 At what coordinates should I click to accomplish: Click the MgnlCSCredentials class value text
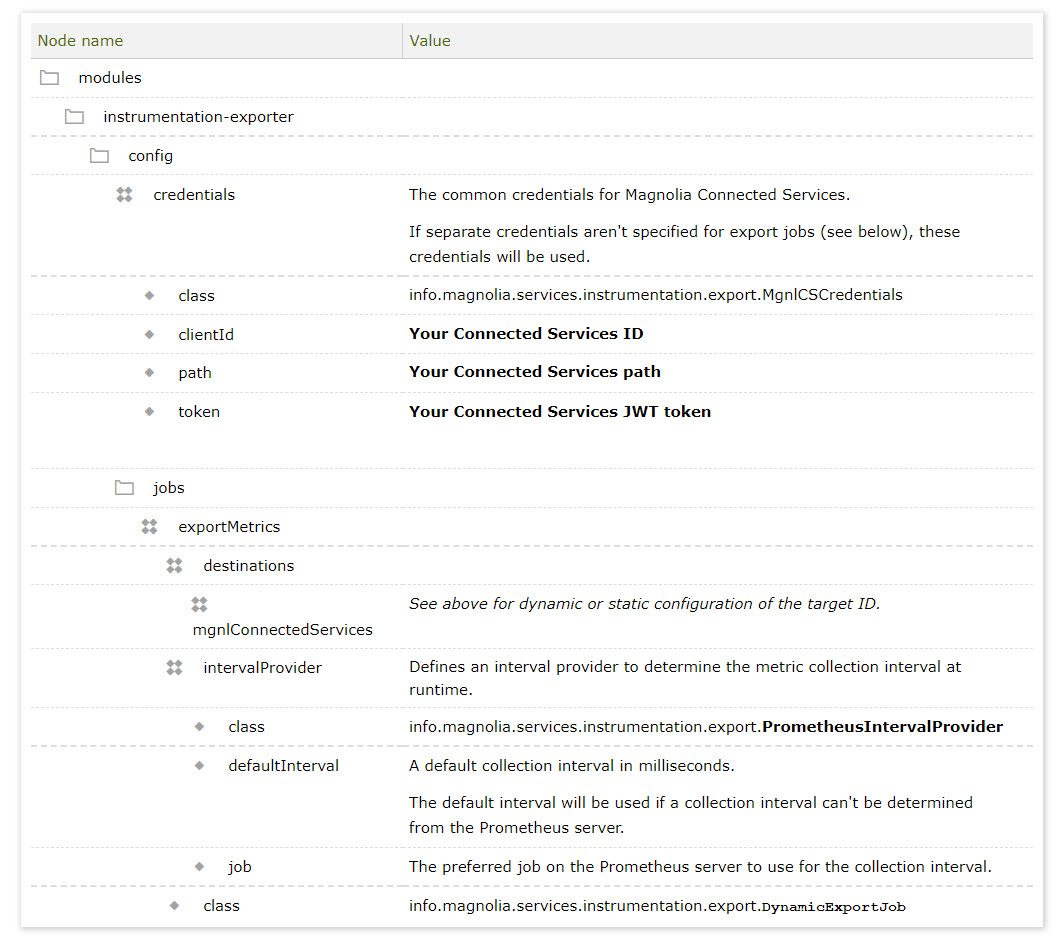click(x=654, y=294)
